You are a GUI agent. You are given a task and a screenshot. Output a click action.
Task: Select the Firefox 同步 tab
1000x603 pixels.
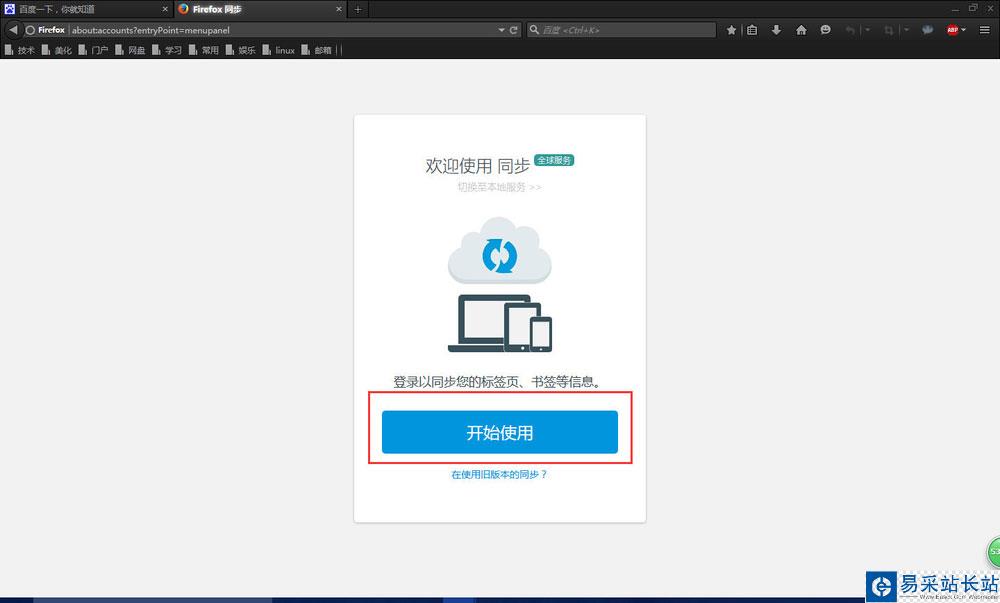(x=260, y=9)
